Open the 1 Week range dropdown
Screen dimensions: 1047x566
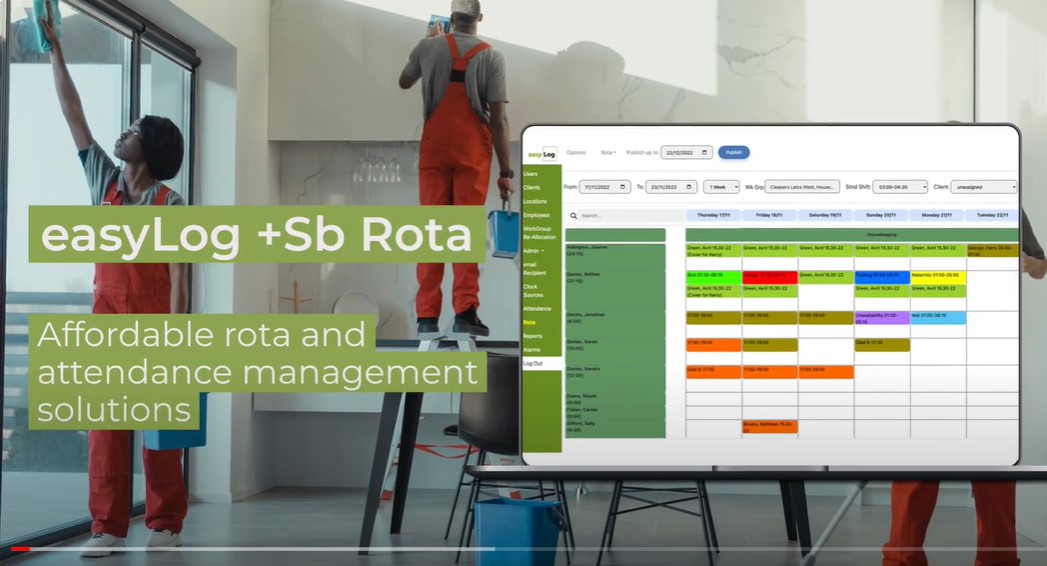click(721, 187)
